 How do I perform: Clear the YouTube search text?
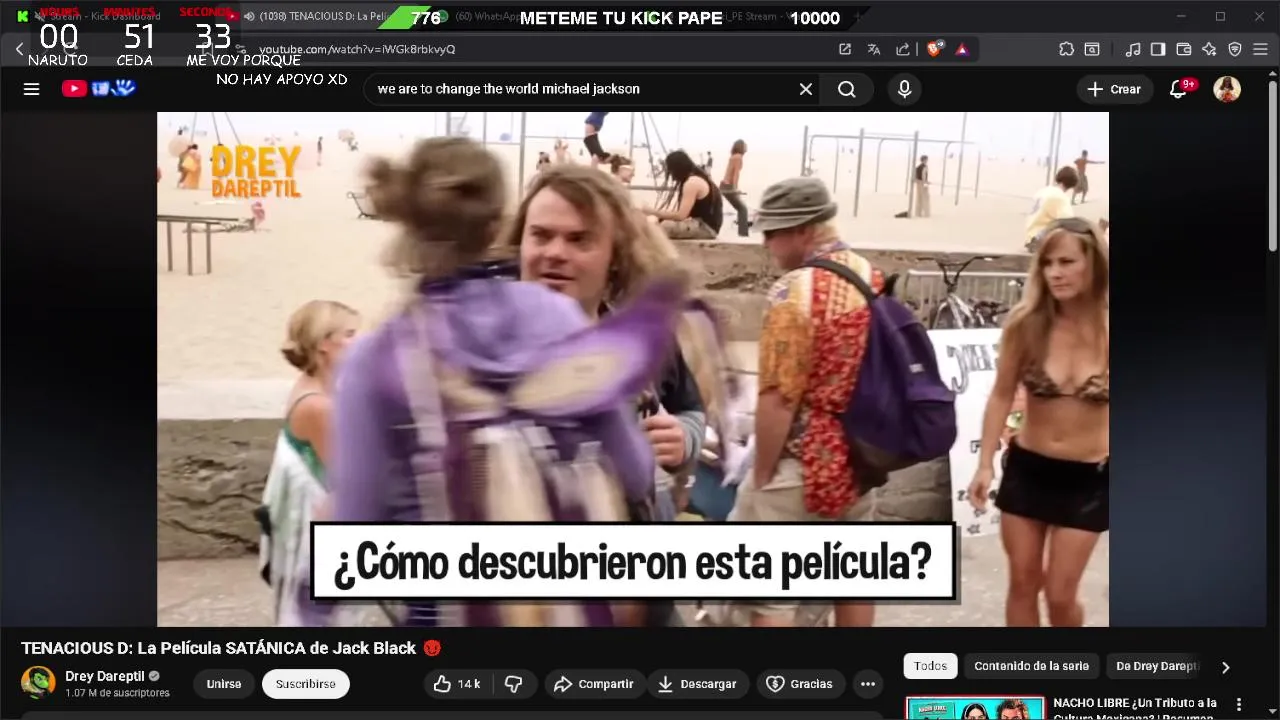[x=806, y=89]
